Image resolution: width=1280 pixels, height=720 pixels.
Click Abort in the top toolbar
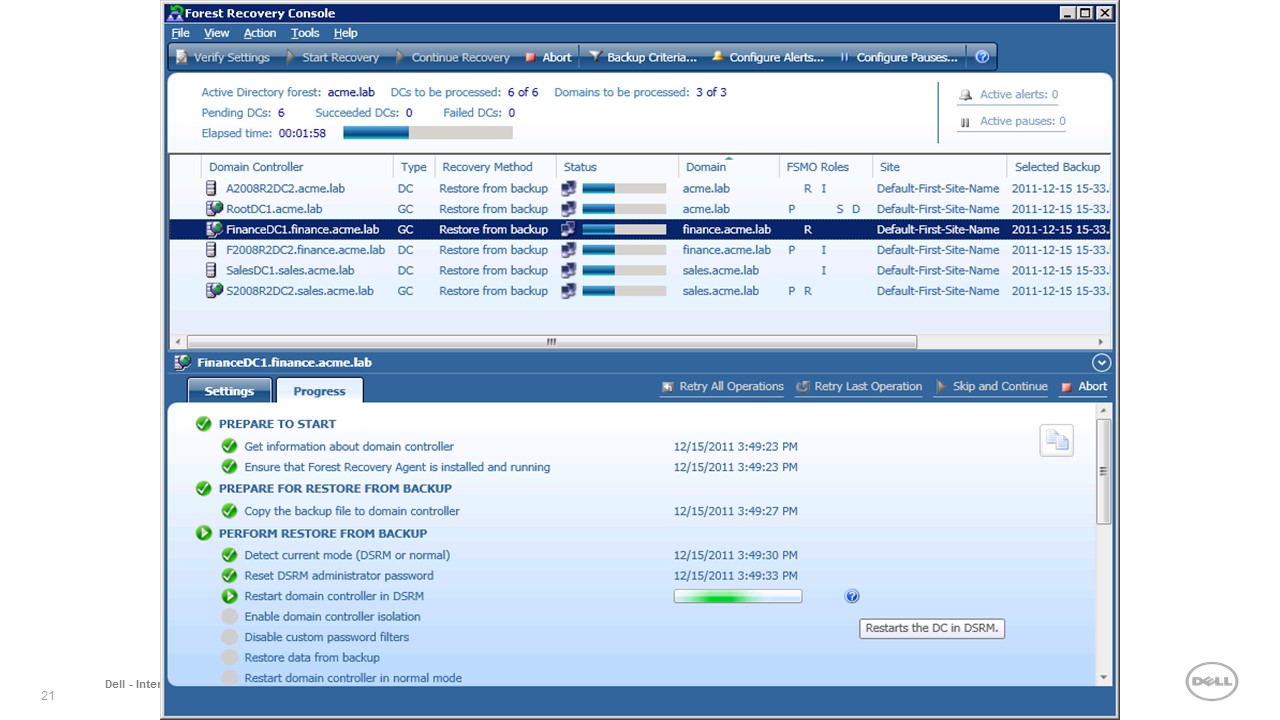(549, 57)
